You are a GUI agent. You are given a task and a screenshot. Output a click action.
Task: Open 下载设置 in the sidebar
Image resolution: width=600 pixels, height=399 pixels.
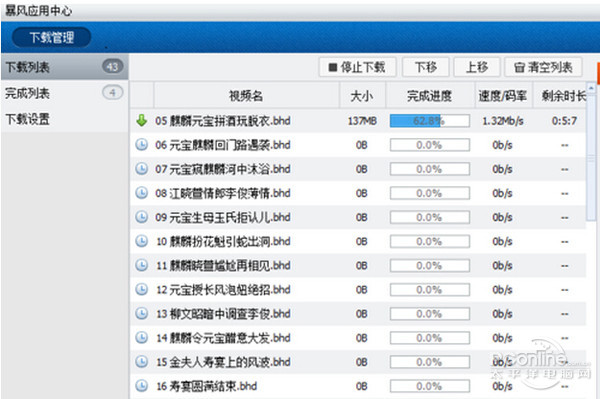64,119
